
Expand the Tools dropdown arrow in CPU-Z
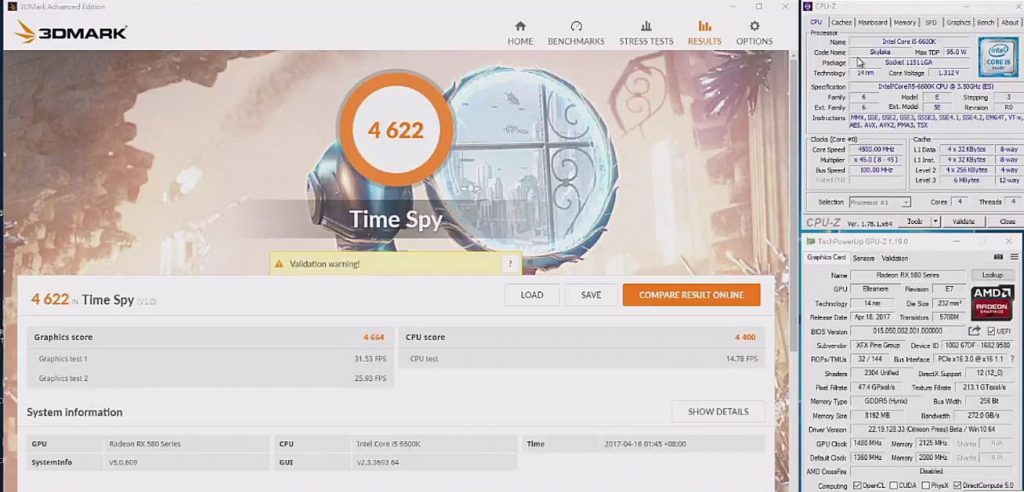[x=936, y=221]
